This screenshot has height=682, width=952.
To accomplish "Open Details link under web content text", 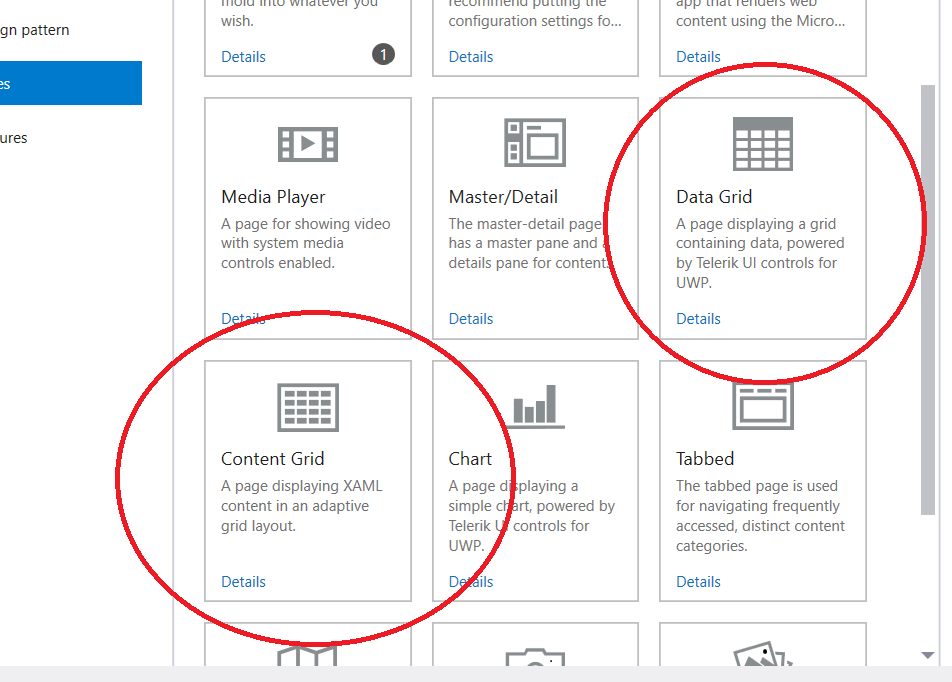I will [698, 57].
